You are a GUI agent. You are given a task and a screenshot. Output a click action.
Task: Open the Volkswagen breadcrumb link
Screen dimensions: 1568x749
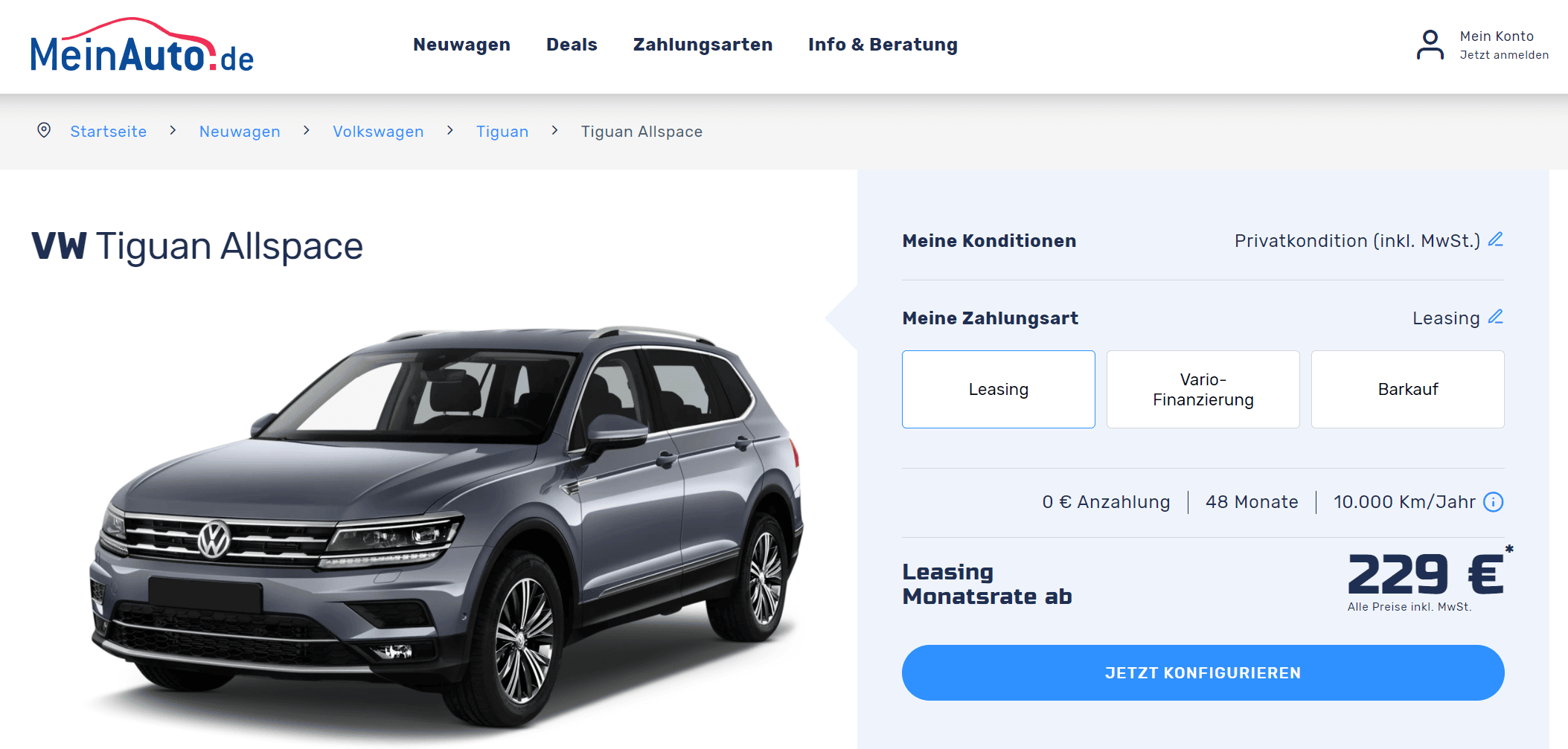coord(378,132)
